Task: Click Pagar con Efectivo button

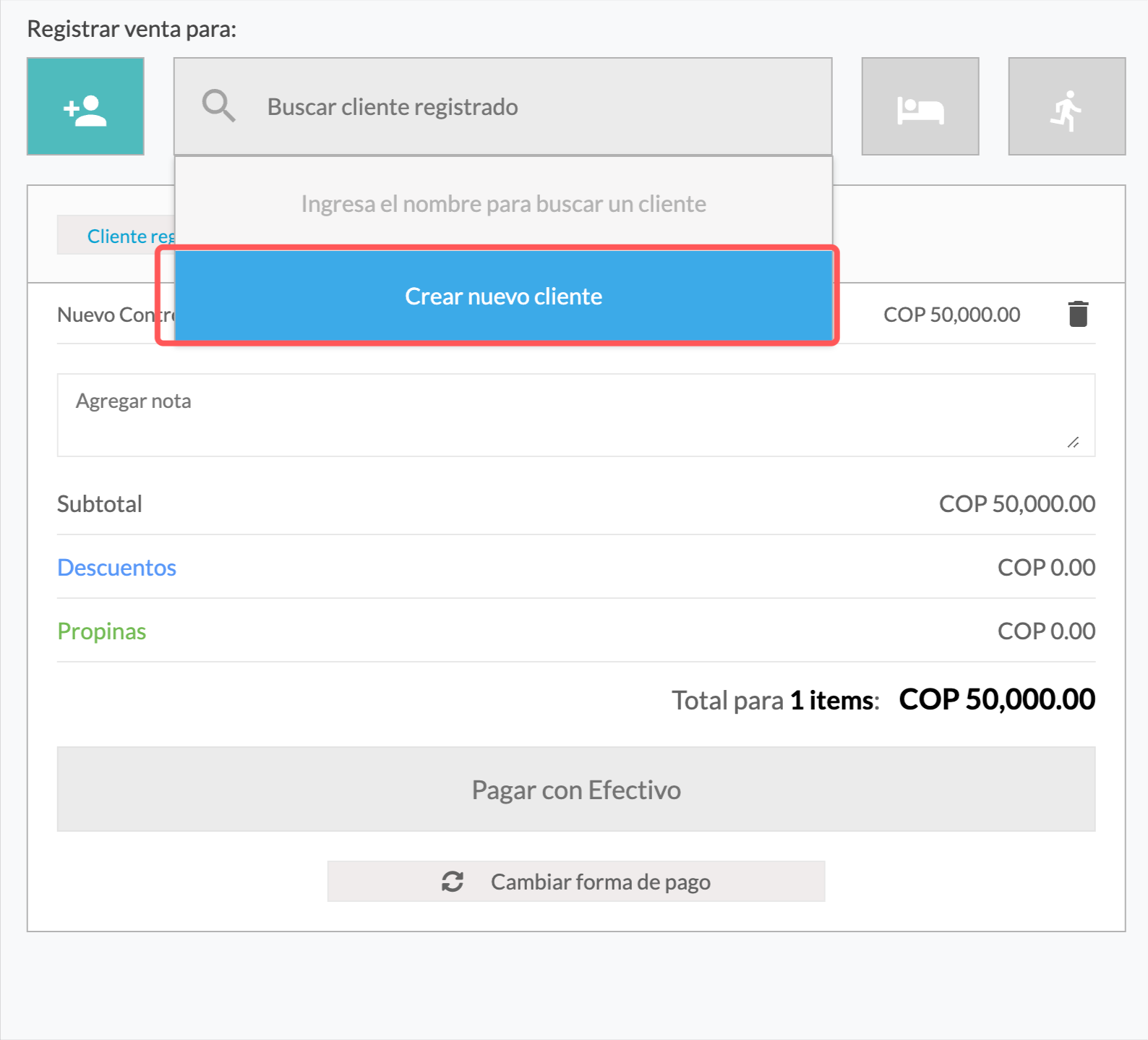Action: coord(576,789)
